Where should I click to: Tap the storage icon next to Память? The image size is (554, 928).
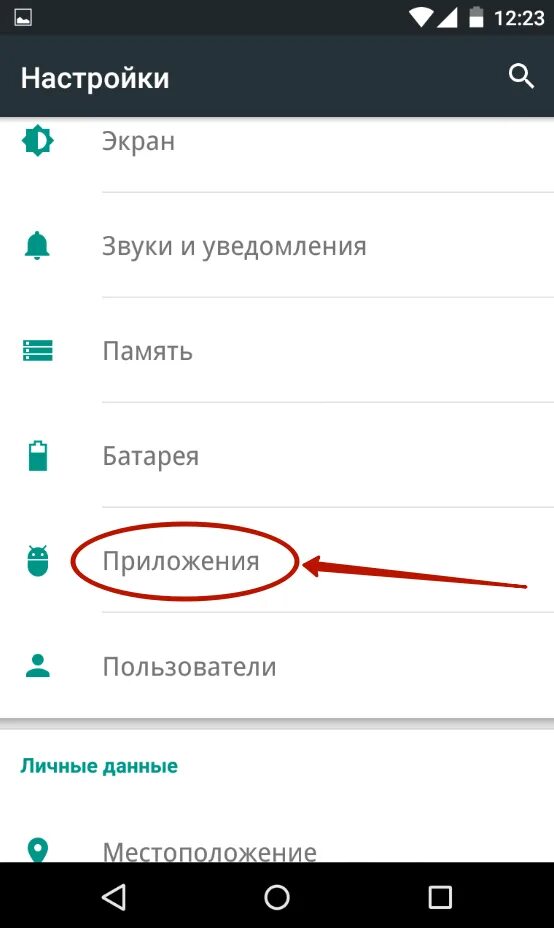[38, 350]
